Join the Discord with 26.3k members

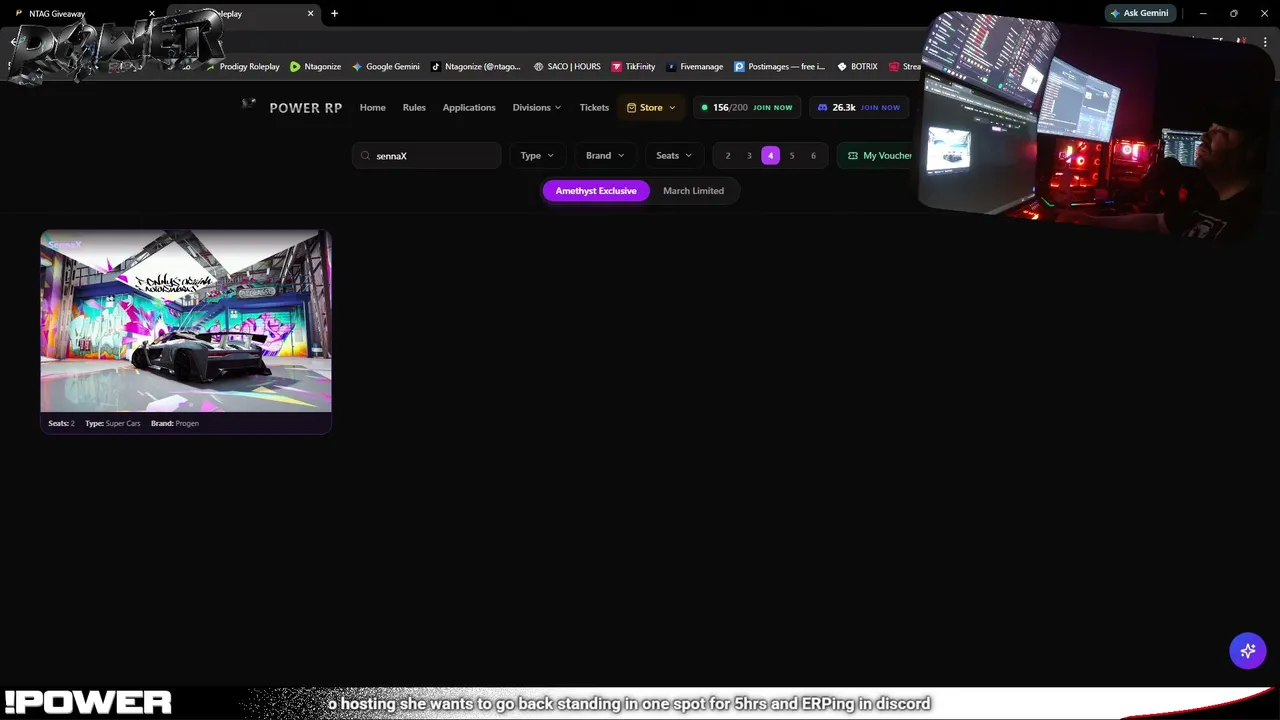859,108
